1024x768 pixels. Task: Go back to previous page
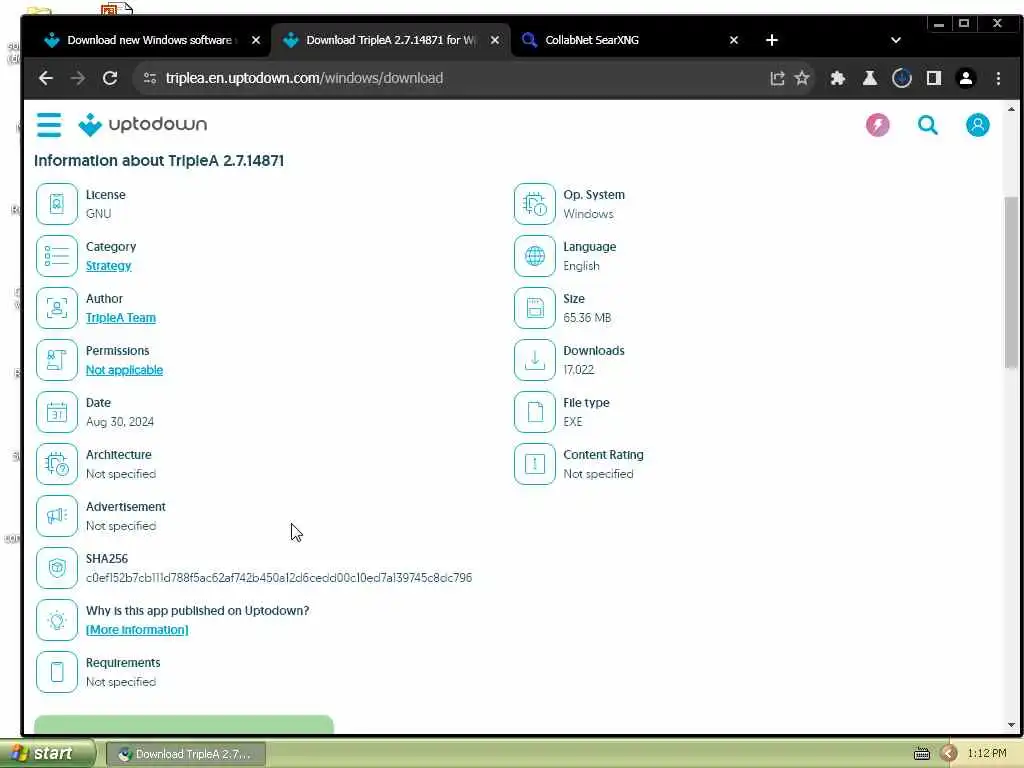(x=46, y=78)
